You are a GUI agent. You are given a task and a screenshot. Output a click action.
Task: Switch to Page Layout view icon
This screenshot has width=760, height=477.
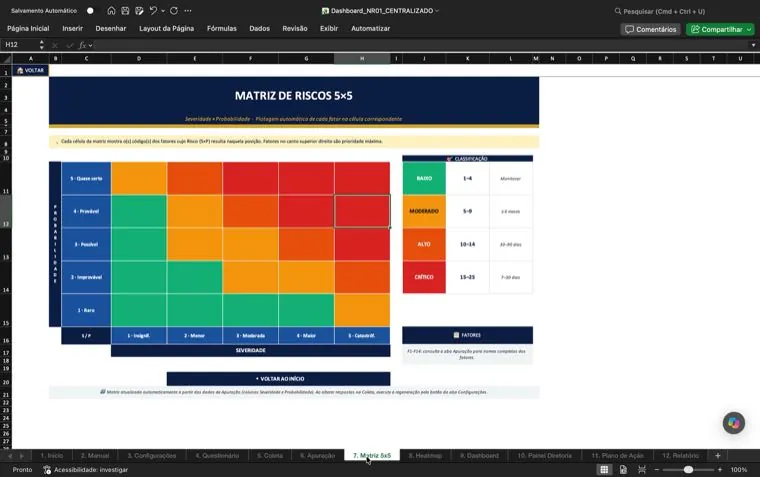tap(623, 470)
